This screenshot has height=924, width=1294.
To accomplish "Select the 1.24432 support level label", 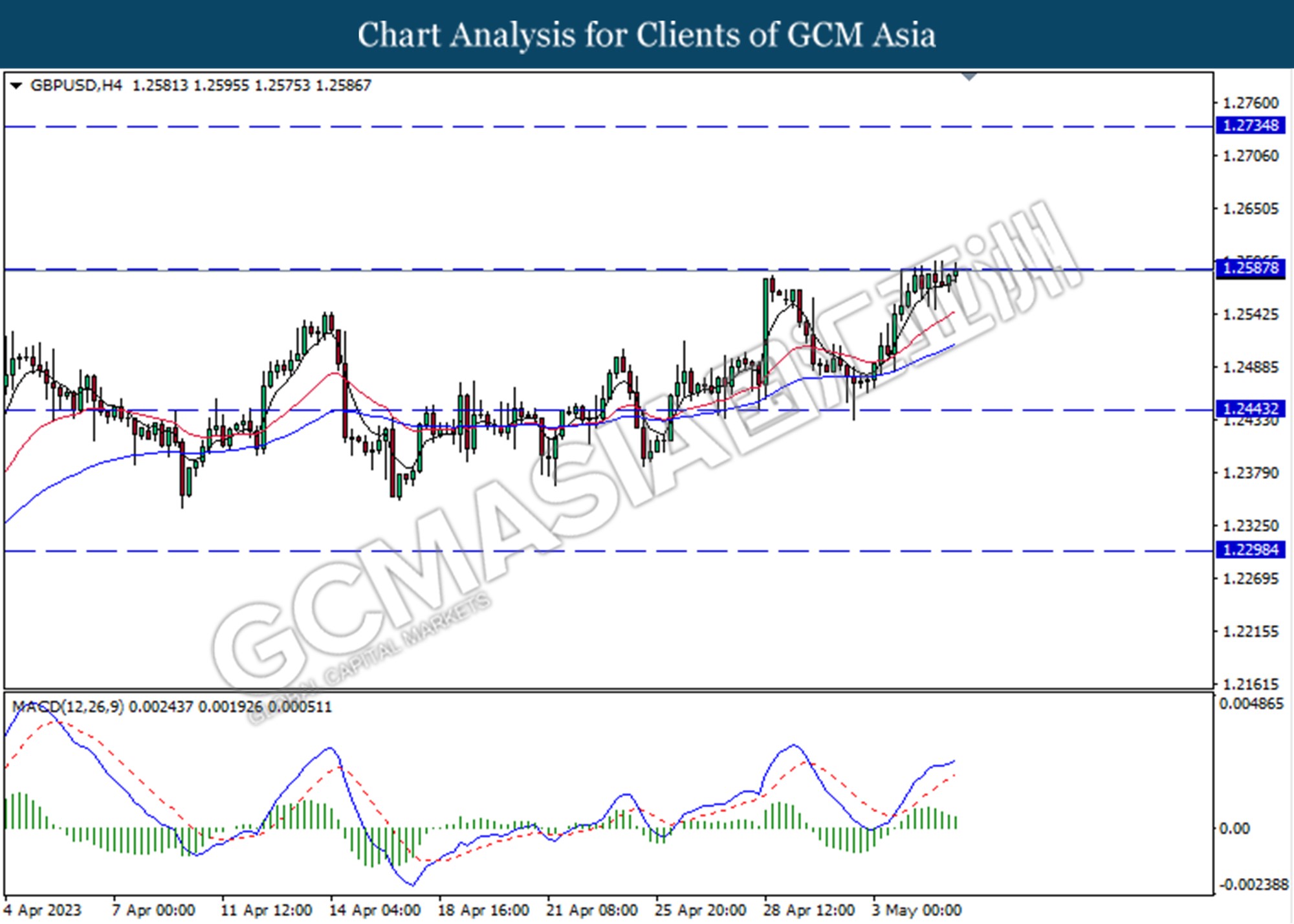I will point(1250,409).
